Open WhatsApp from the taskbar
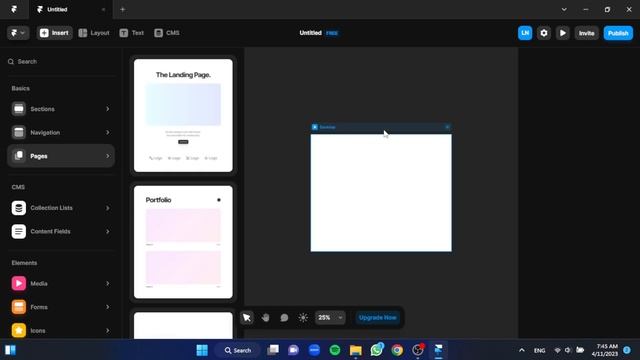The width and height of the screenshot is (640, 360). (376, 350)
